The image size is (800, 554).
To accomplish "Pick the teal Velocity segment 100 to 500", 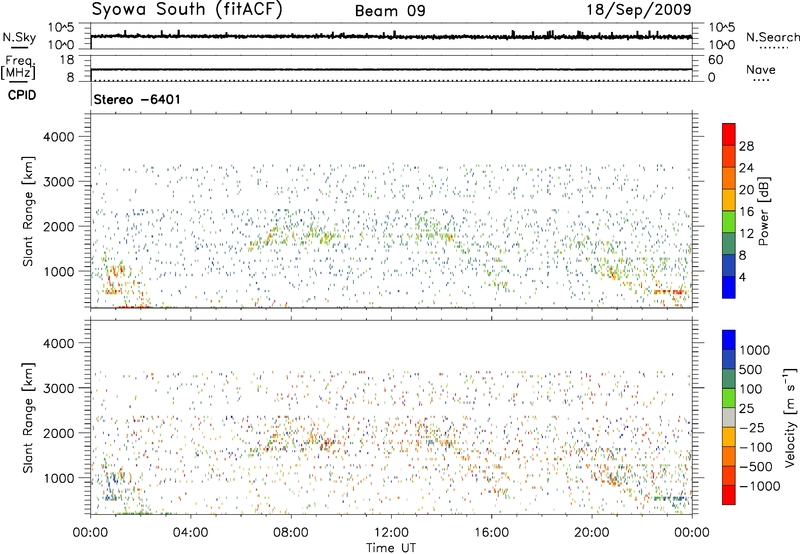I will point(729,379).
